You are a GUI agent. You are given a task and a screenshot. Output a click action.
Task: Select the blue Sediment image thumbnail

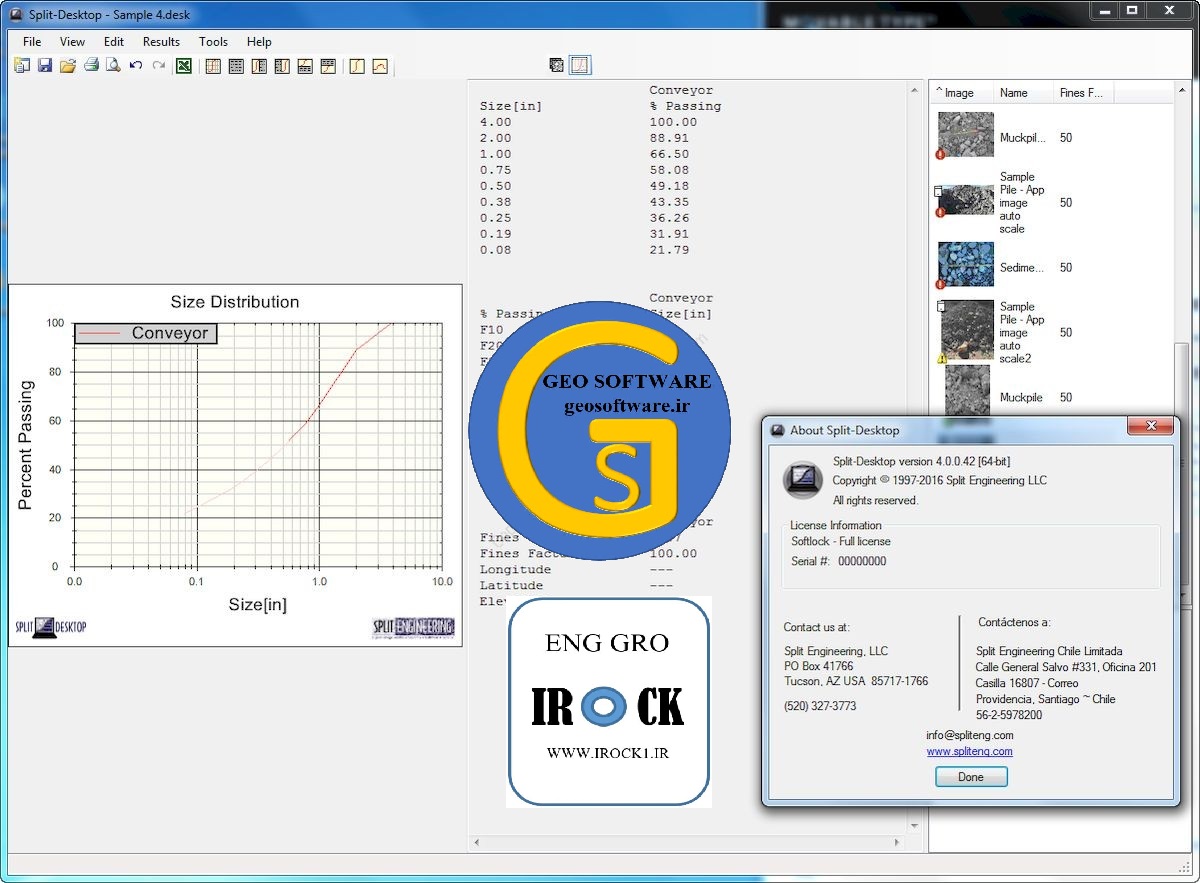click(x=966, y=265)
